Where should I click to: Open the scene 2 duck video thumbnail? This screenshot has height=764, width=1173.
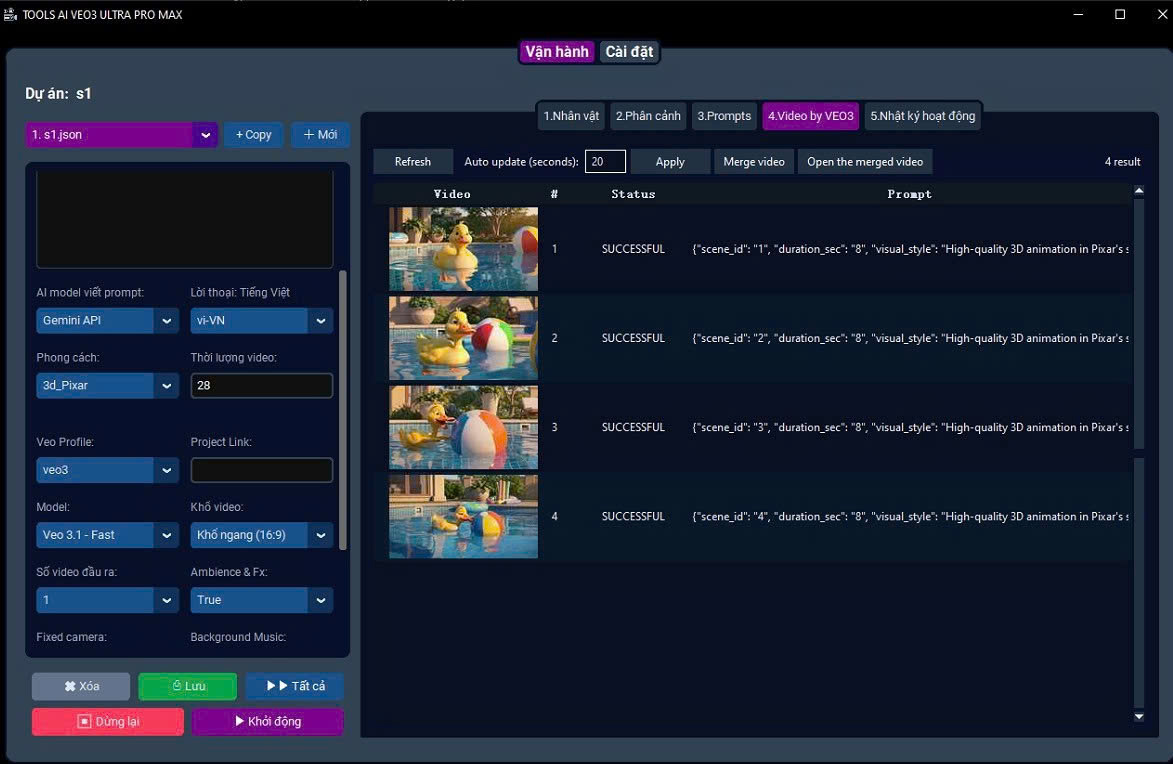(463, 338)
